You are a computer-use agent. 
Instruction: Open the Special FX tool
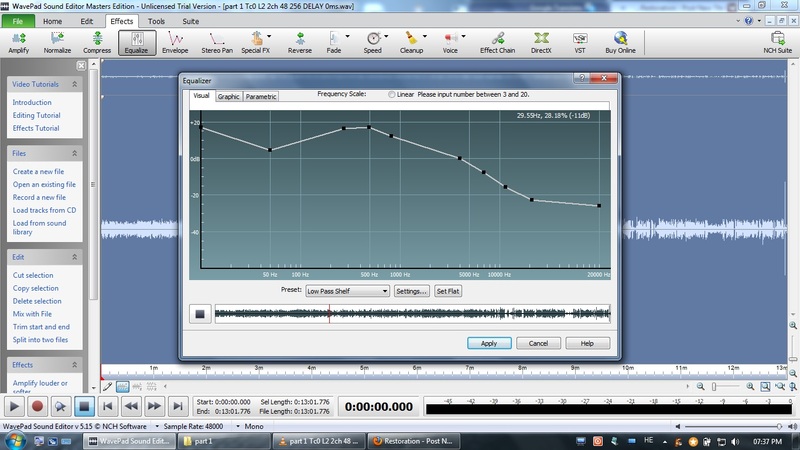256,43
